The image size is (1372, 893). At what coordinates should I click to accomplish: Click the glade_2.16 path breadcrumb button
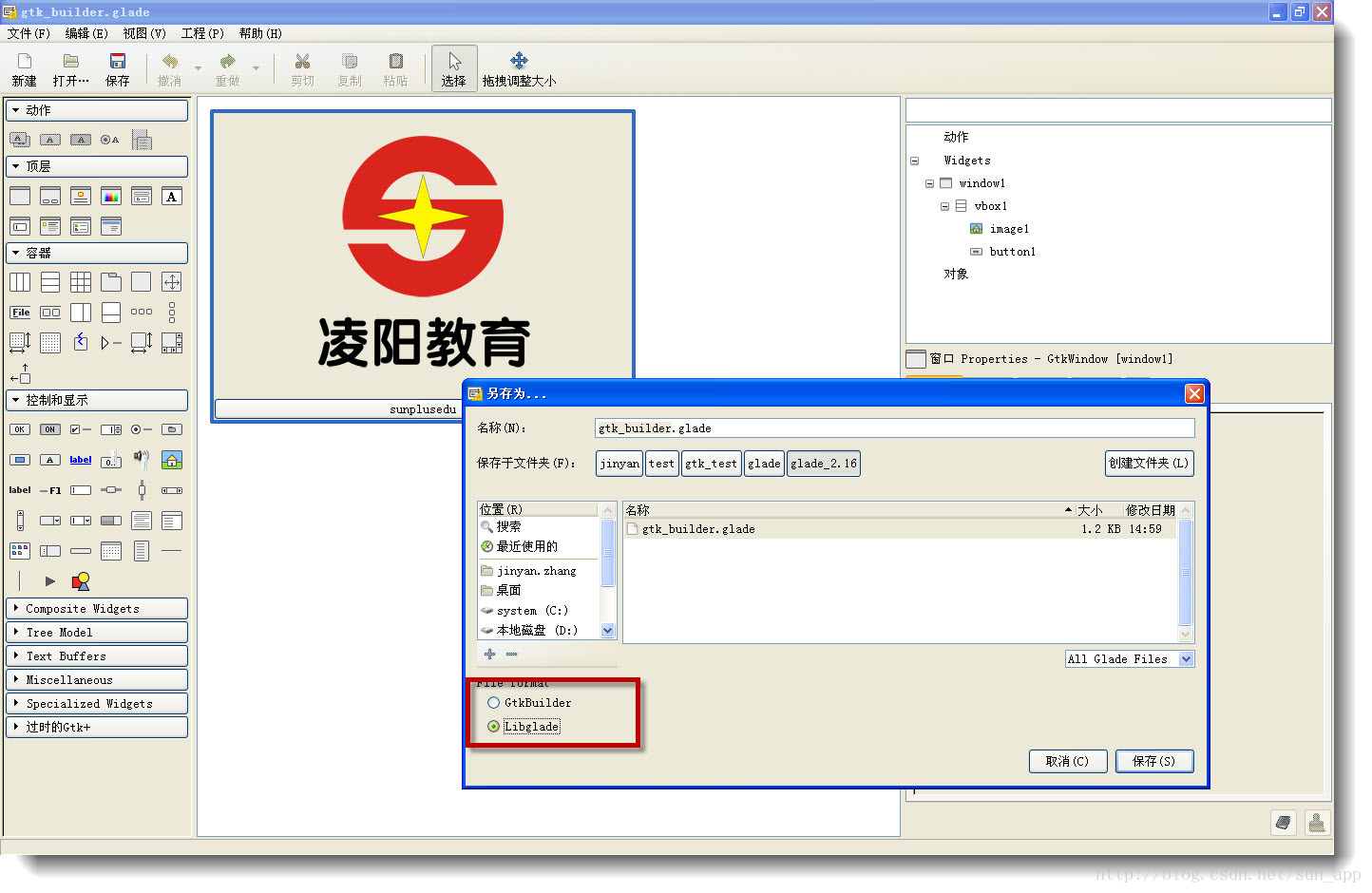[824, 464]
